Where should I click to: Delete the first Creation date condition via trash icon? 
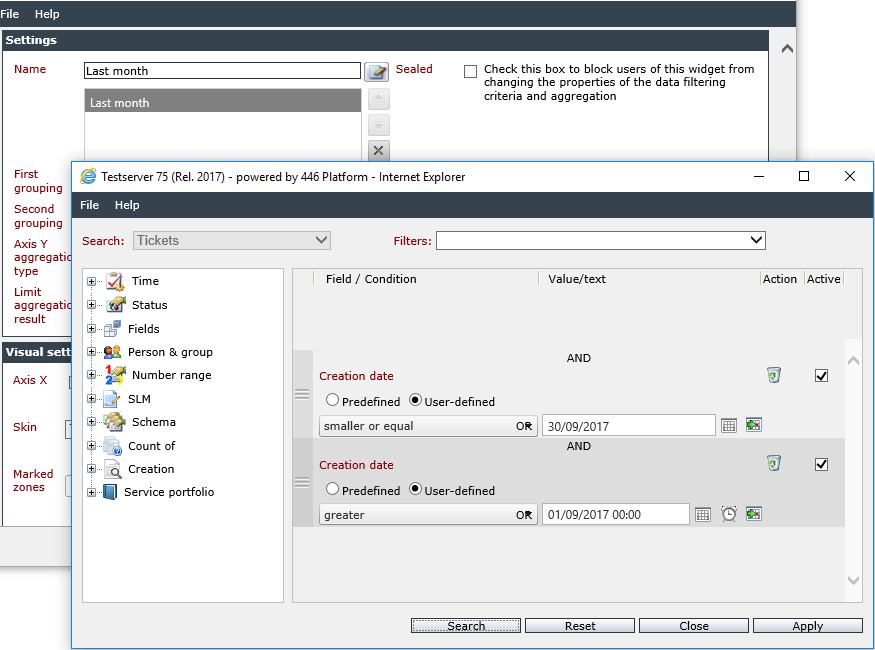pyautogui.click(x=773, y=375)
